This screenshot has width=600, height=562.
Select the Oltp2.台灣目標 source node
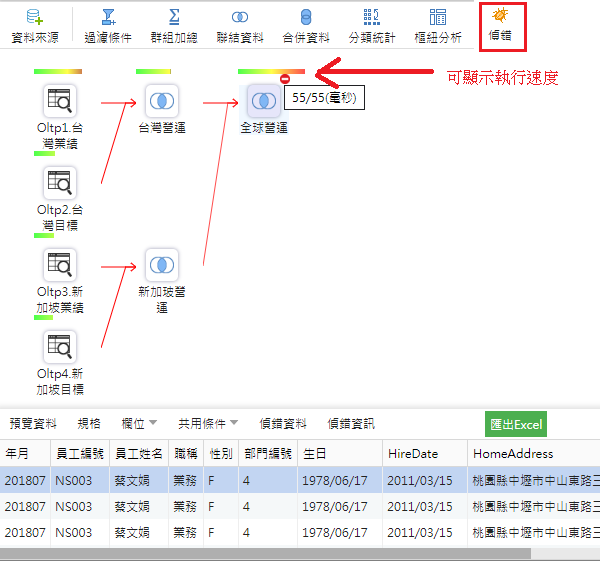tap(60, 183)
